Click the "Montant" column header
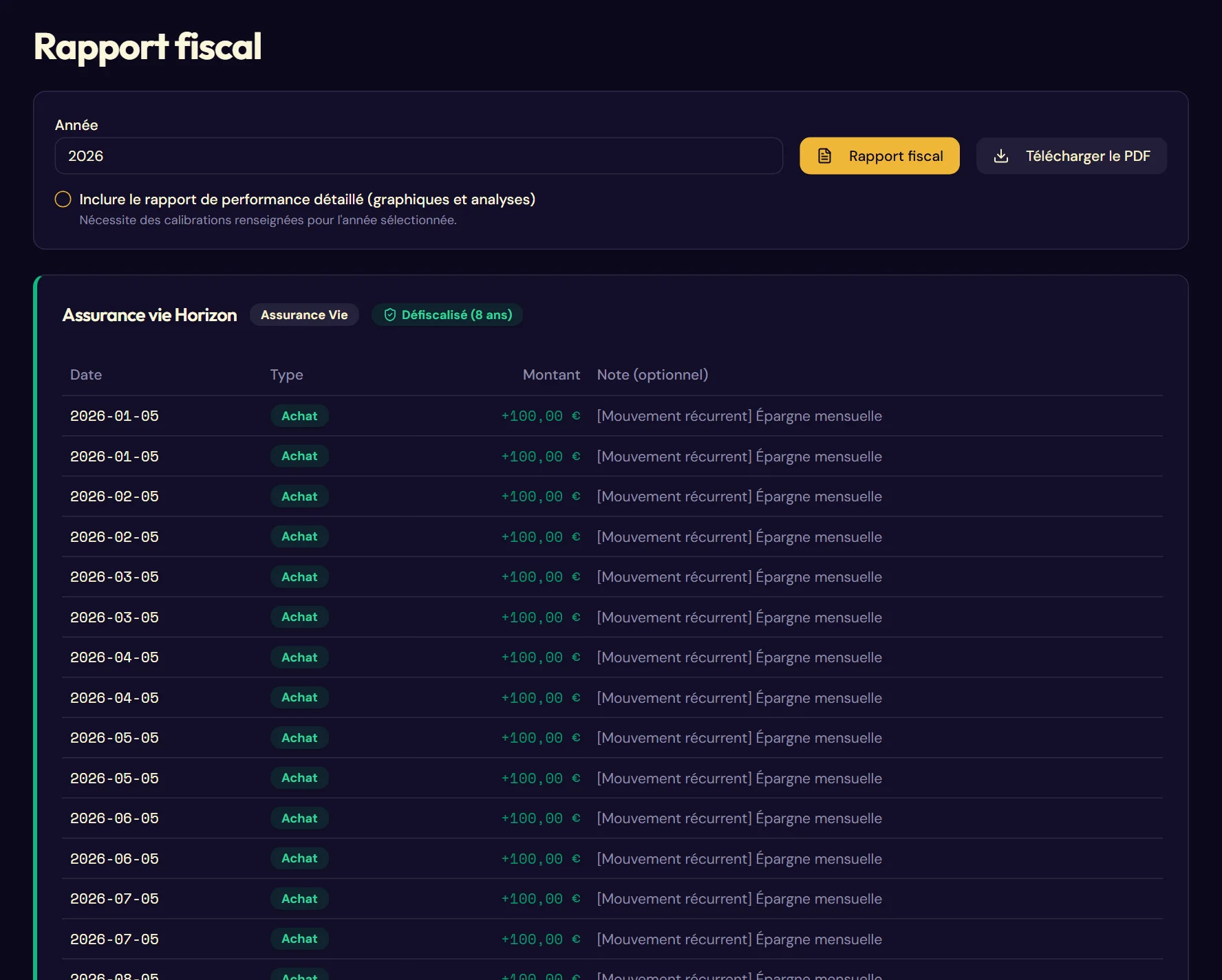1222x980 pixels. (551, 375)
